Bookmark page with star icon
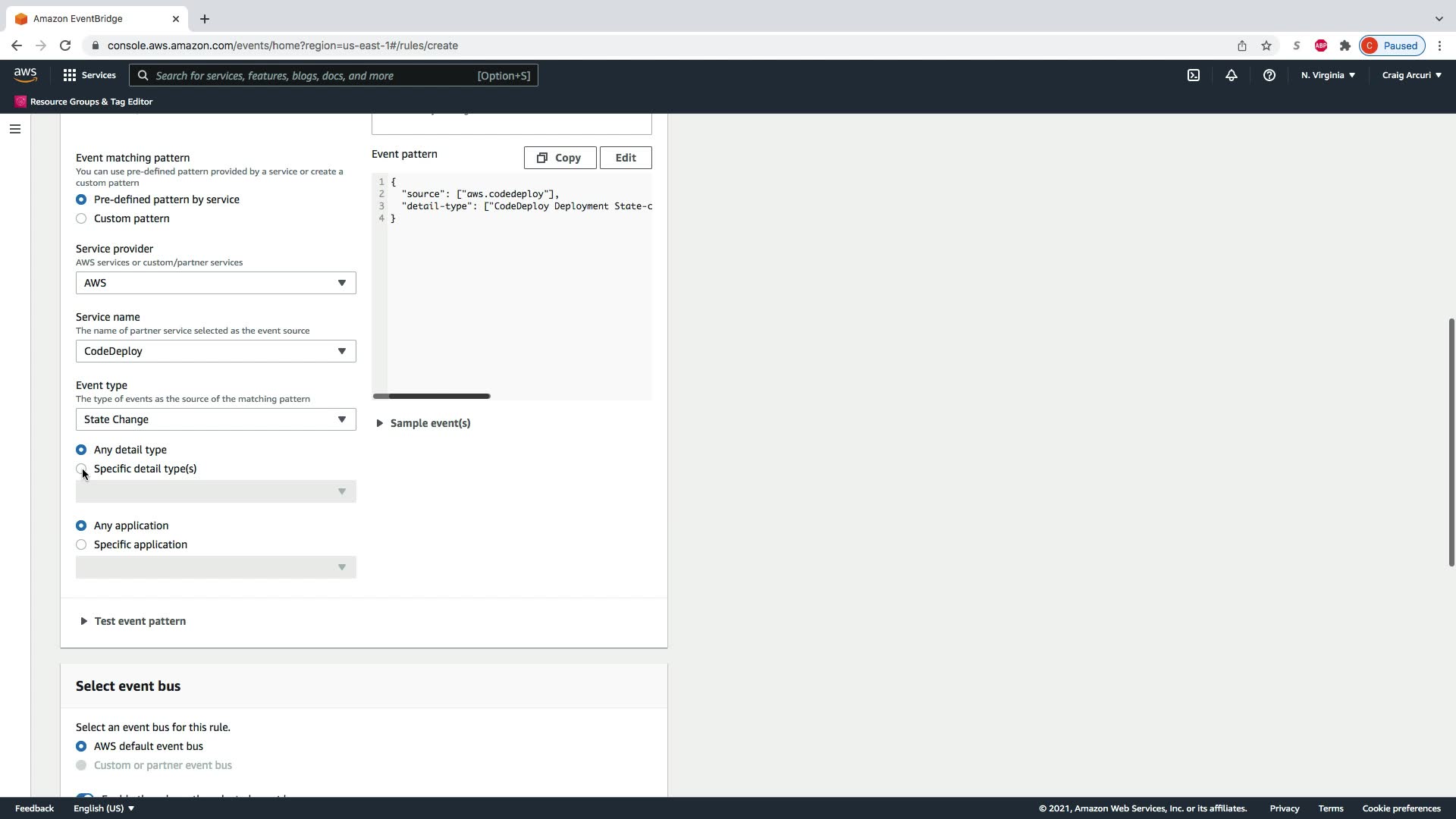1456x819 pixels. pos(1266,45)
